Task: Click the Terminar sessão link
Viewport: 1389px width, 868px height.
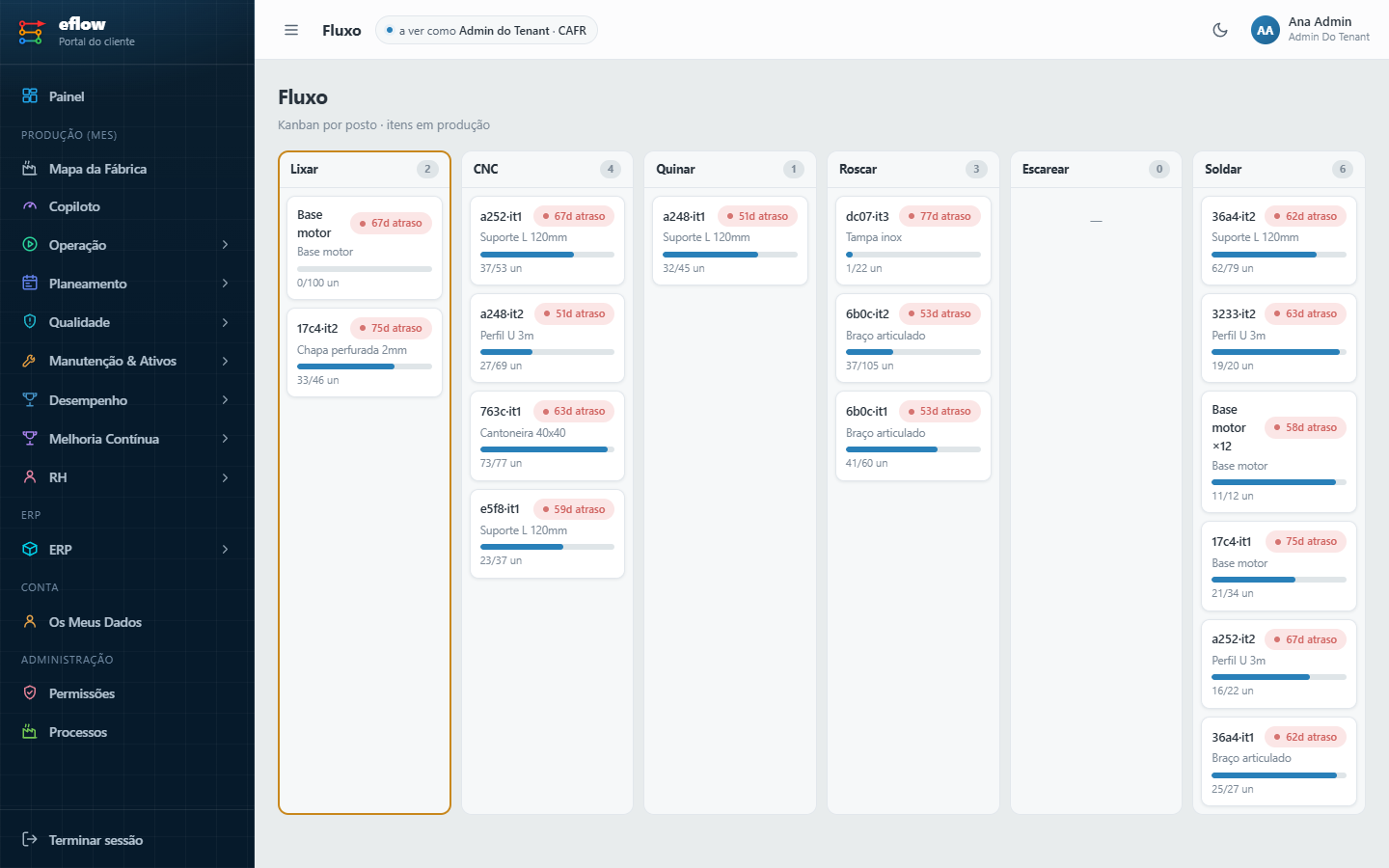Action: [x=127, y=840]
